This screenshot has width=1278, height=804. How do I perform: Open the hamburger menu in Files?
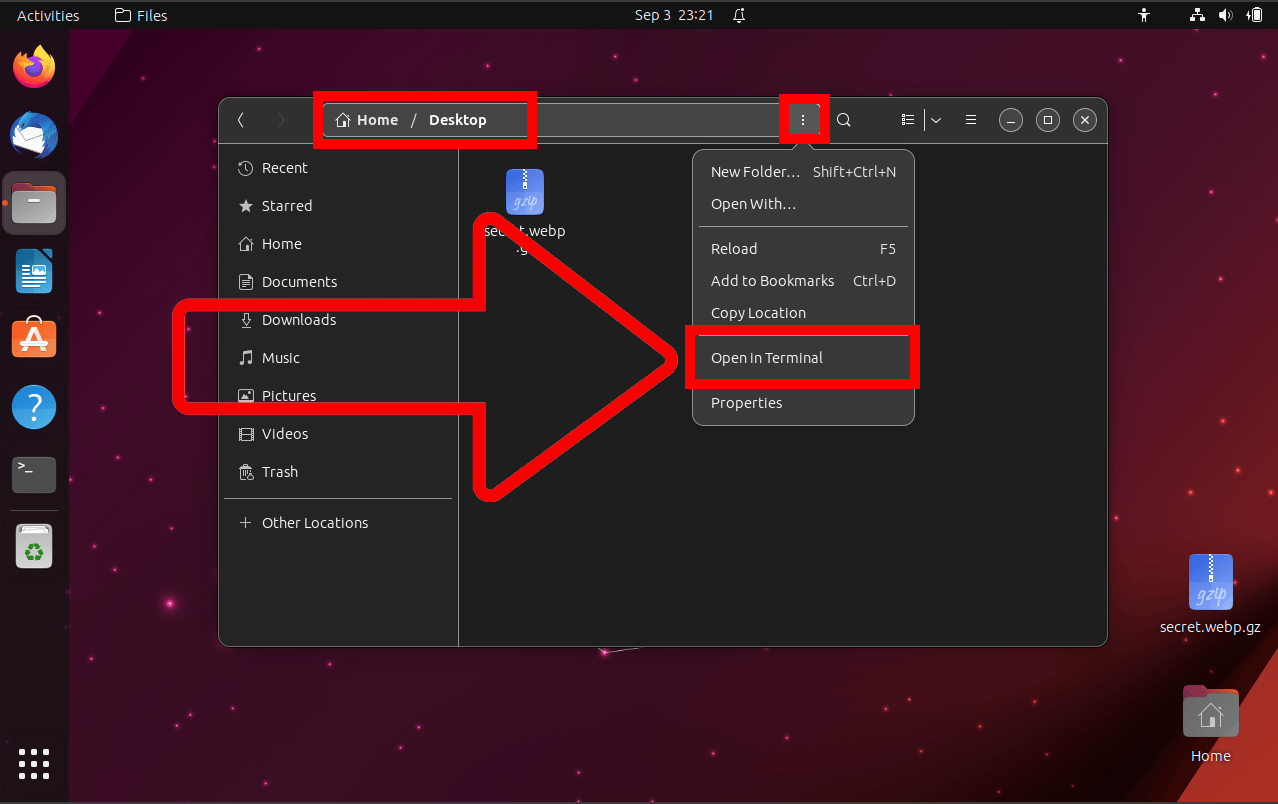(969, 119)
